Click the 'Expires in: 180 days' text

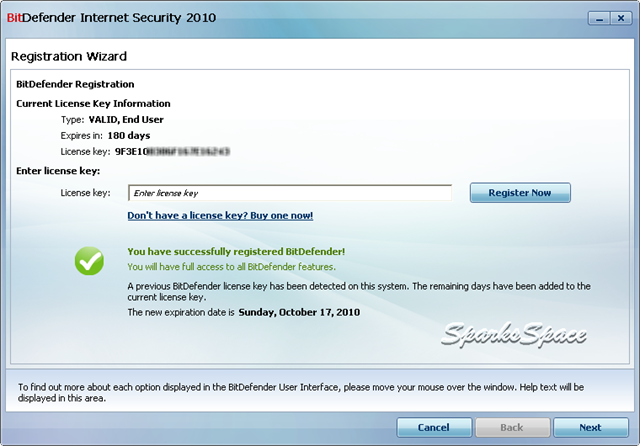[105, 135]
